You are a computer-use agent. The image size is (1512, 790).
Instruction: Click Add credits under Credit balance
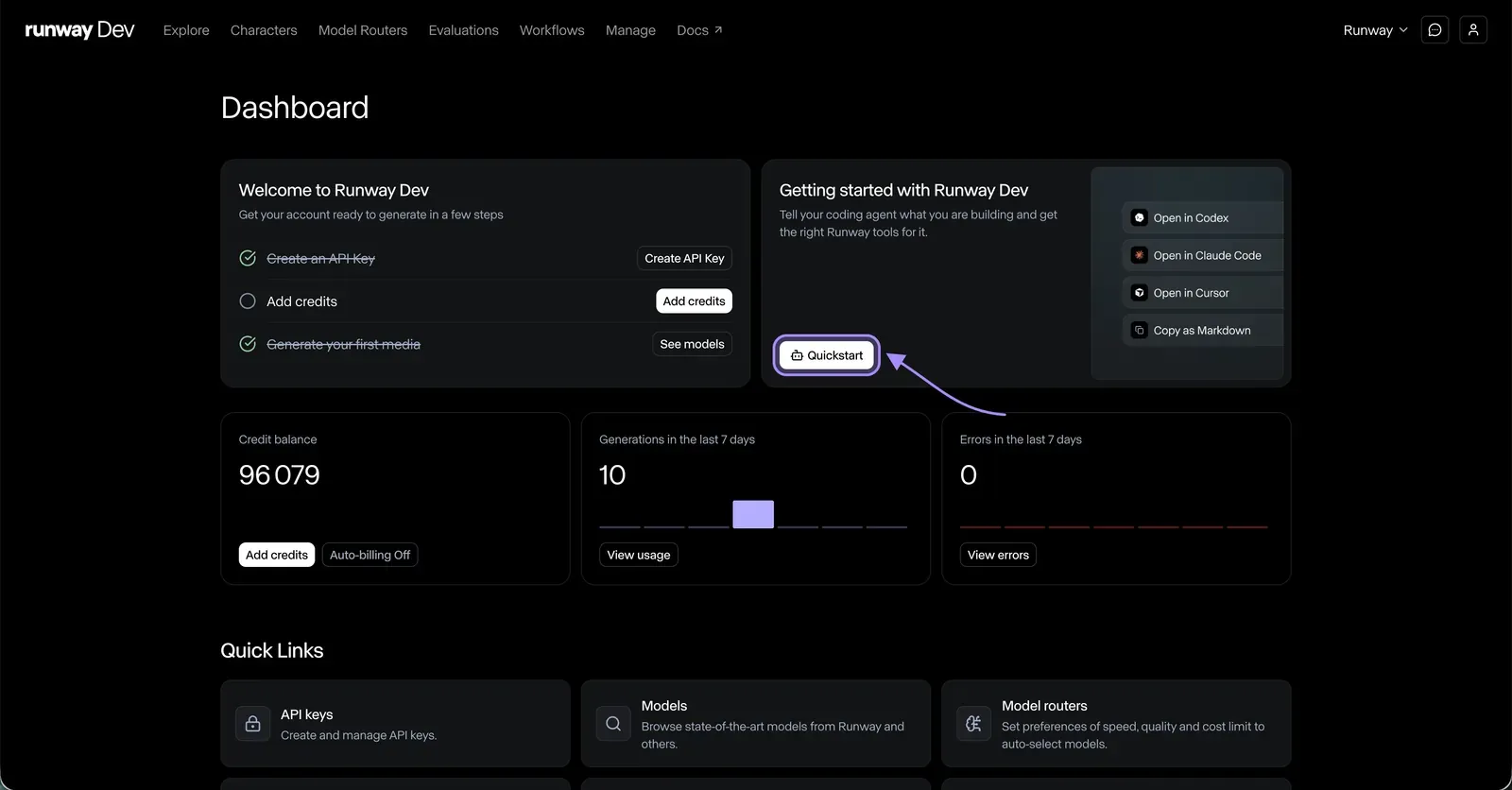tap(277, 555)
